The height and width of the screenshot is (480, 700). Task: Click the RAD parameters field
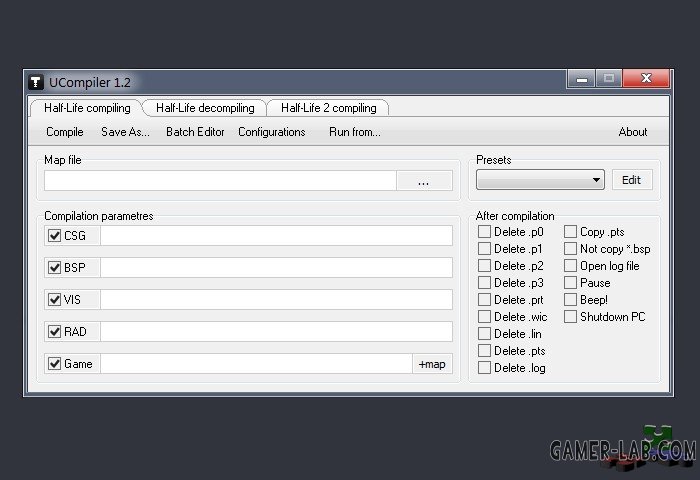pyautogui.click(x=276, y=332)
